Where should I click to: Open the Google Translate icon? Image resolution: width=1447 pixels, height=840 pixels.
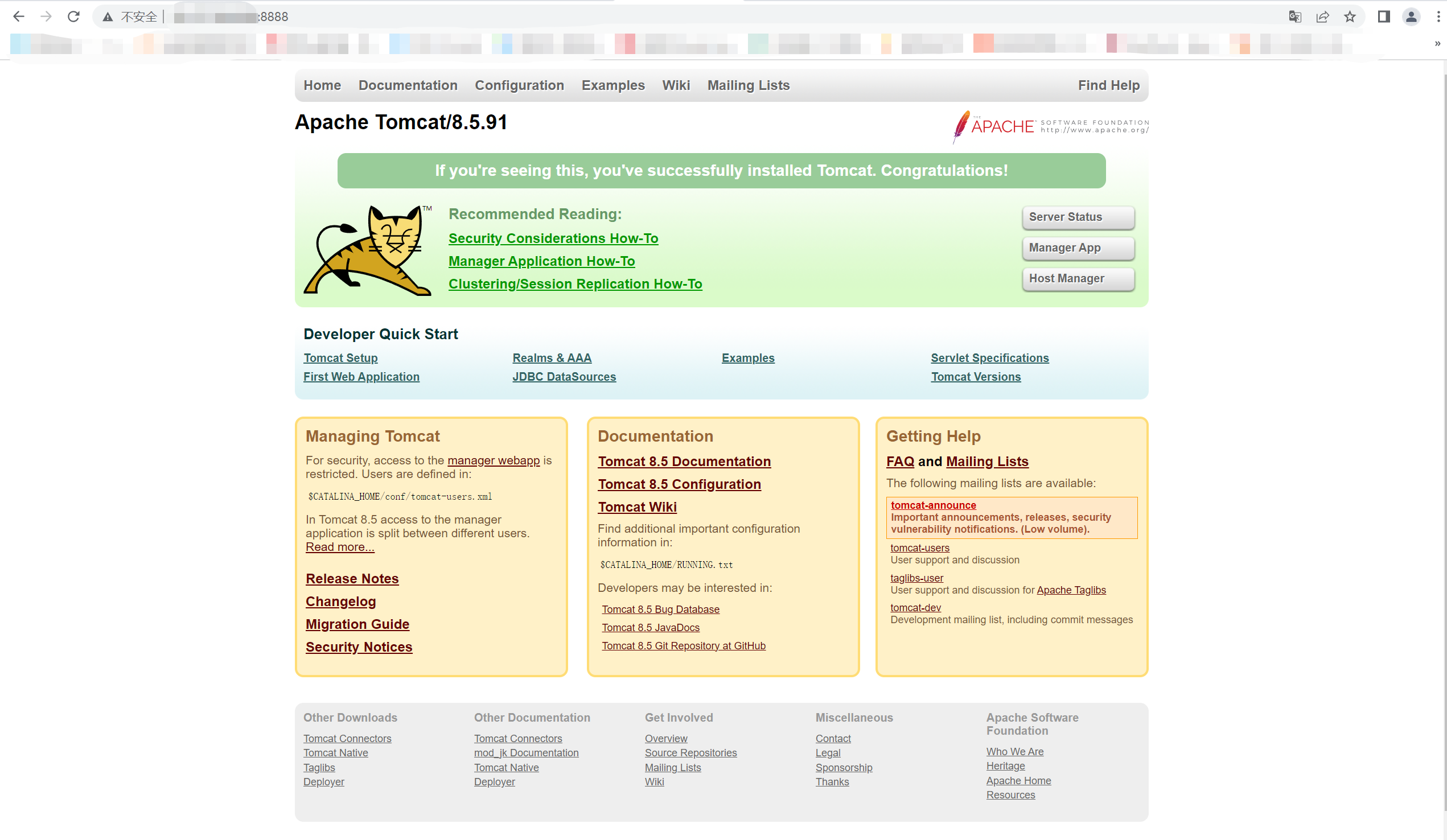coord(1295,17)
